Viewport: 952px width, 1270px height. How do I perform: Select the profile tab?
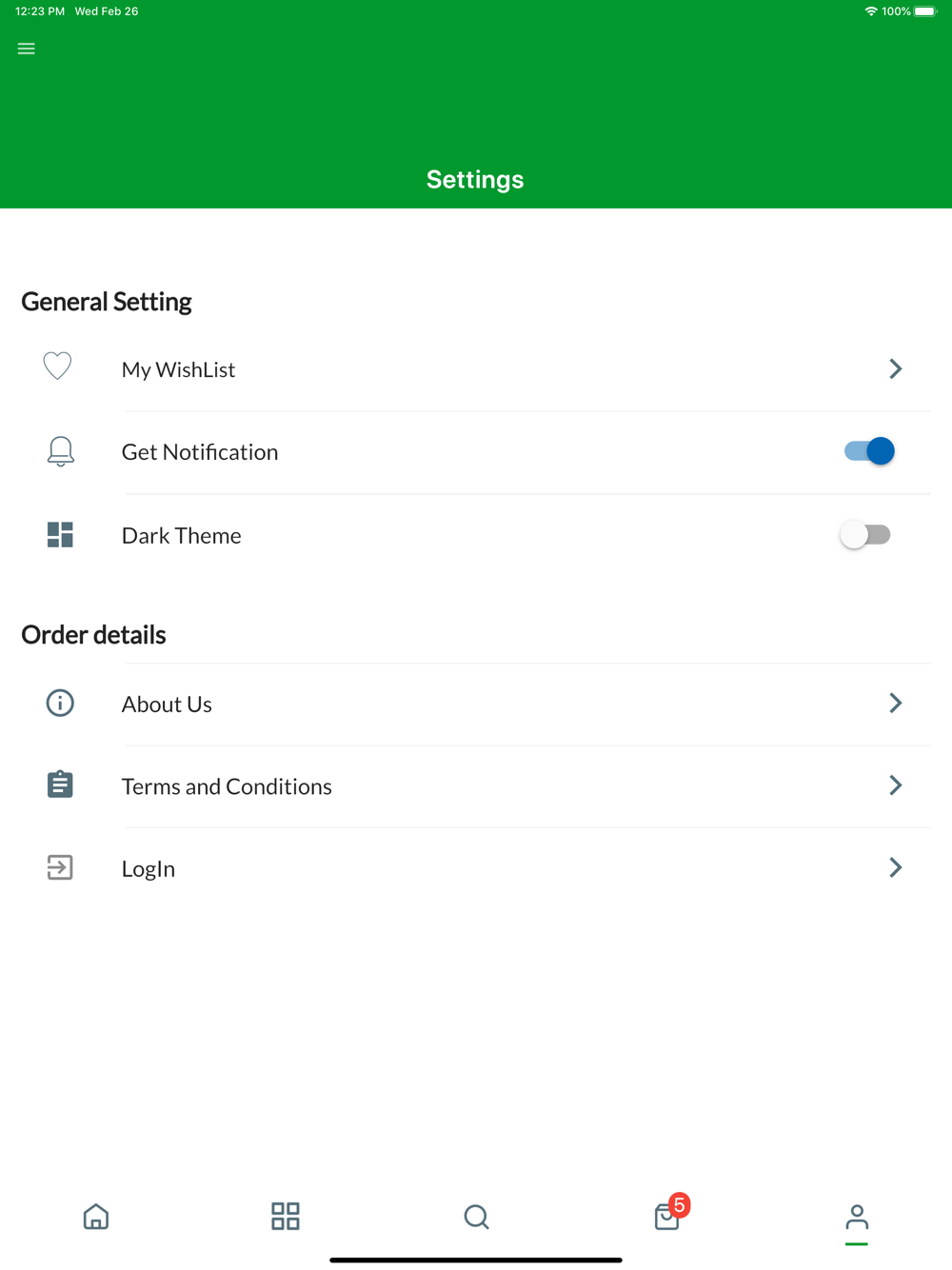[857, 1217]
